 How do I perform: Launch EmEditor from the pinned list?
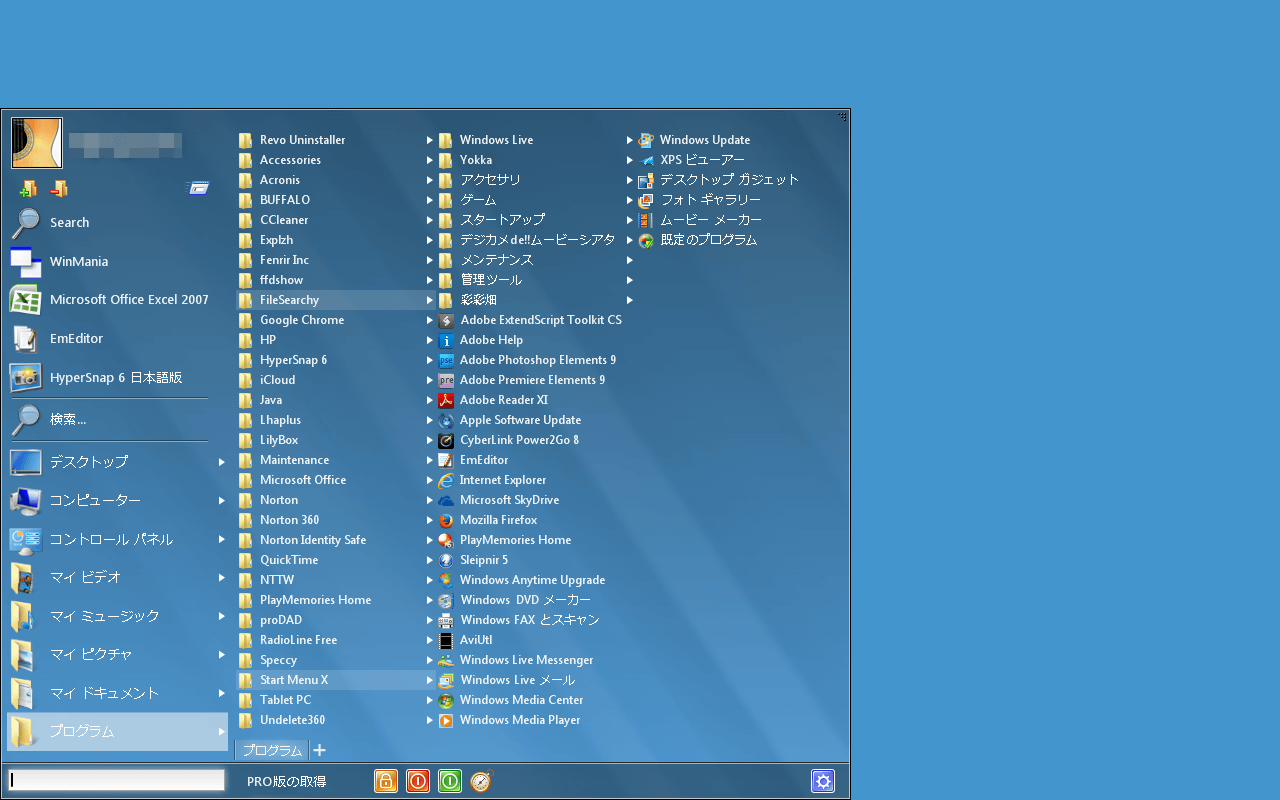click(118, 339)
